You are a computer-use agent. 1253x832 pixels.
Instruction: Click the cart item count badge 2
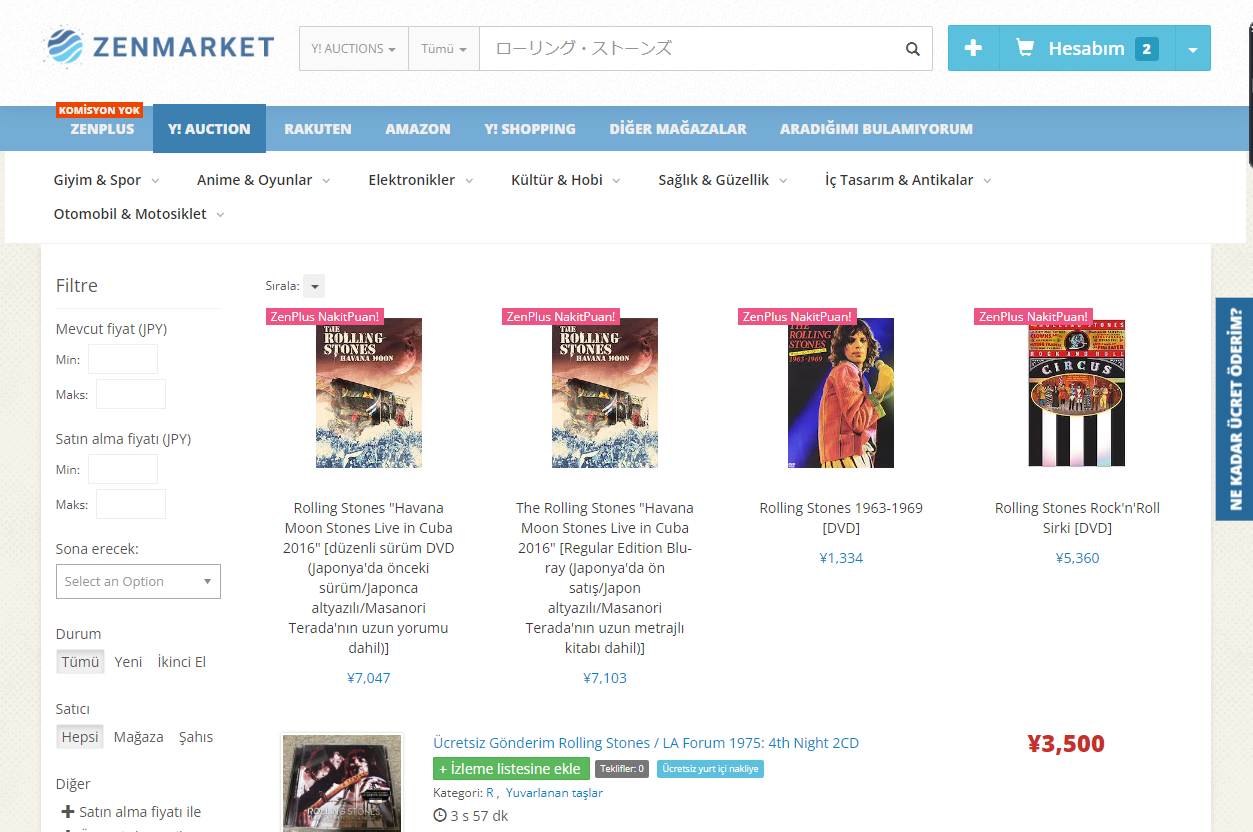[1146, 48]
